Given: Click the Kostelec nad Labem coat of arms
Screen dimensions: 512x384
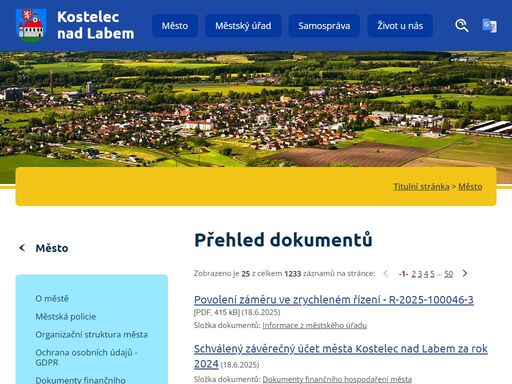Looking at the screenshot, I should pyautogui.click(x=31, y=26).
